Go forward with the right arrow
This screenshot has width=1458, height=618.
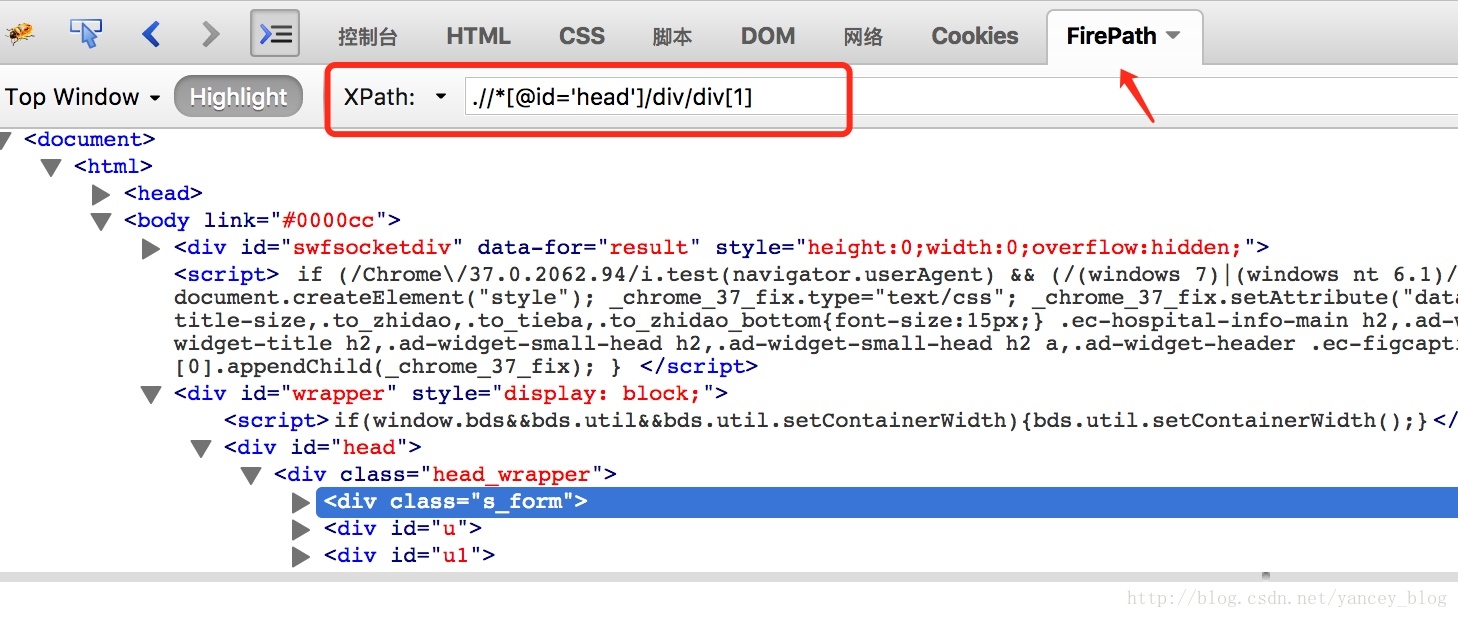(x=210, y=34)
